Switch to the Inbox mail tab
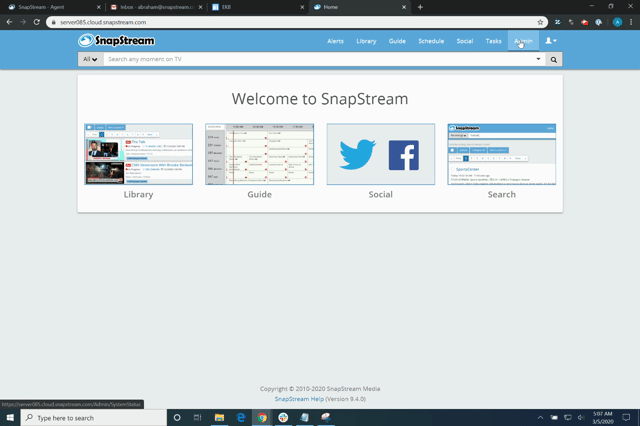The height and width of the screenshot is (426, 640). 156,7
